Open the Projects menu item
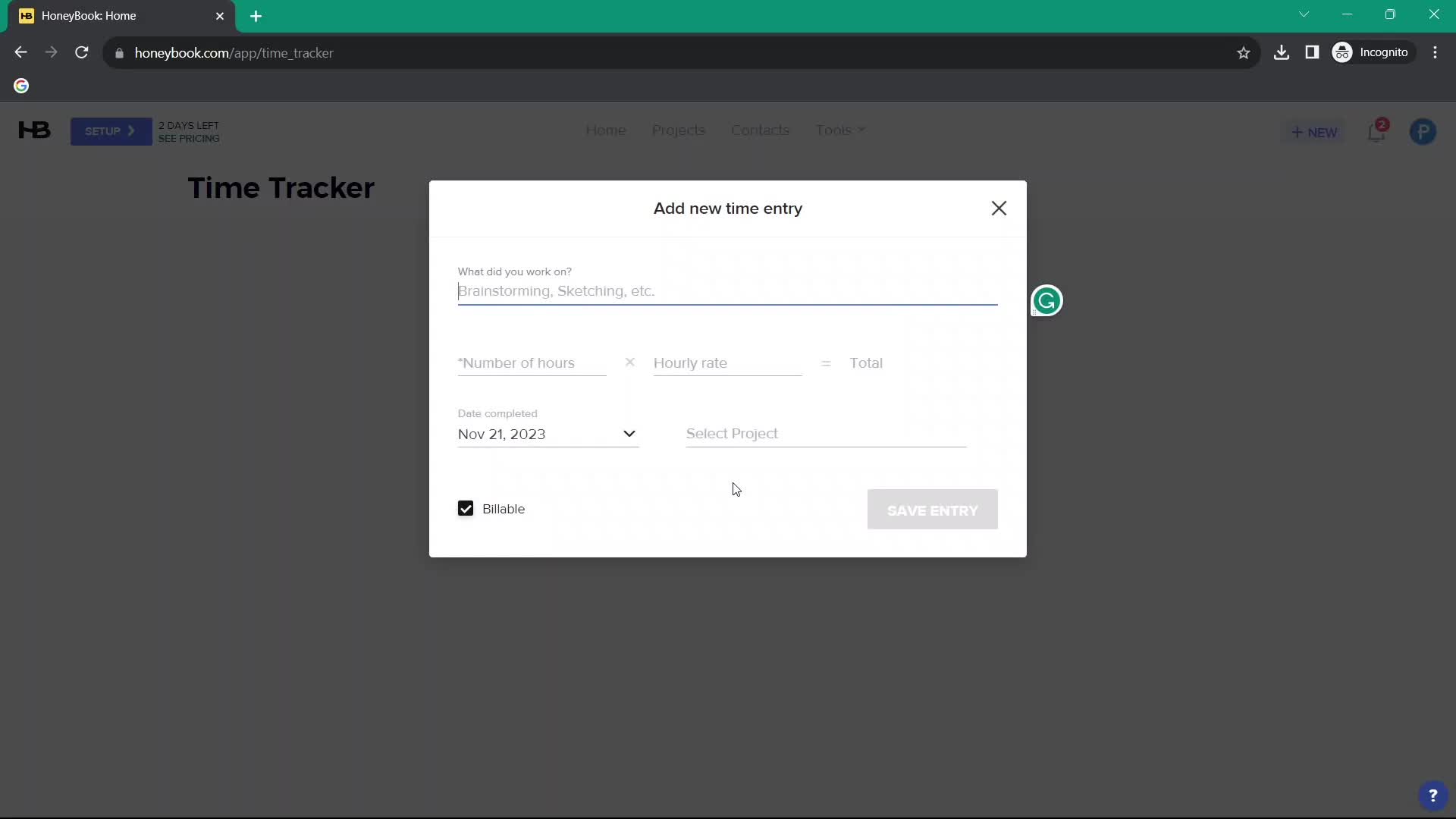Viewport: 1456px width, 819px height. 679,130
